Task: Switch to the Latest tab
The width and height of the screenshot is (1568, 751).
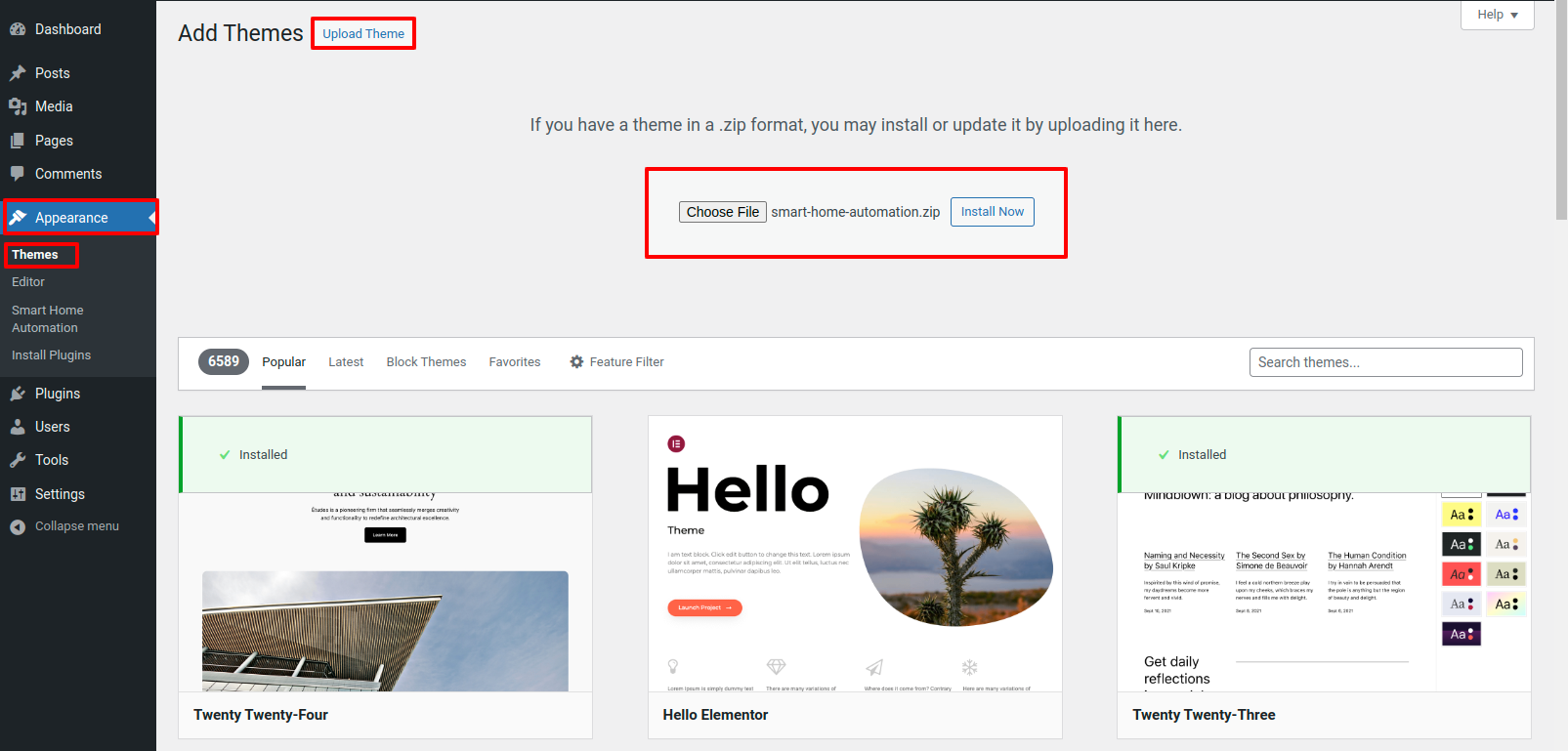Action: tap(346, 362)
